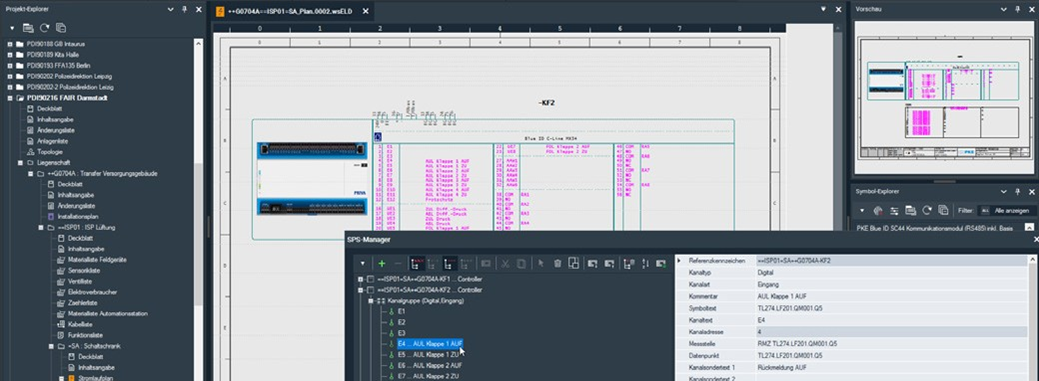
Task: Collapse the ==ISP01 : ISP Lüftung node
Action: [41, 227]
